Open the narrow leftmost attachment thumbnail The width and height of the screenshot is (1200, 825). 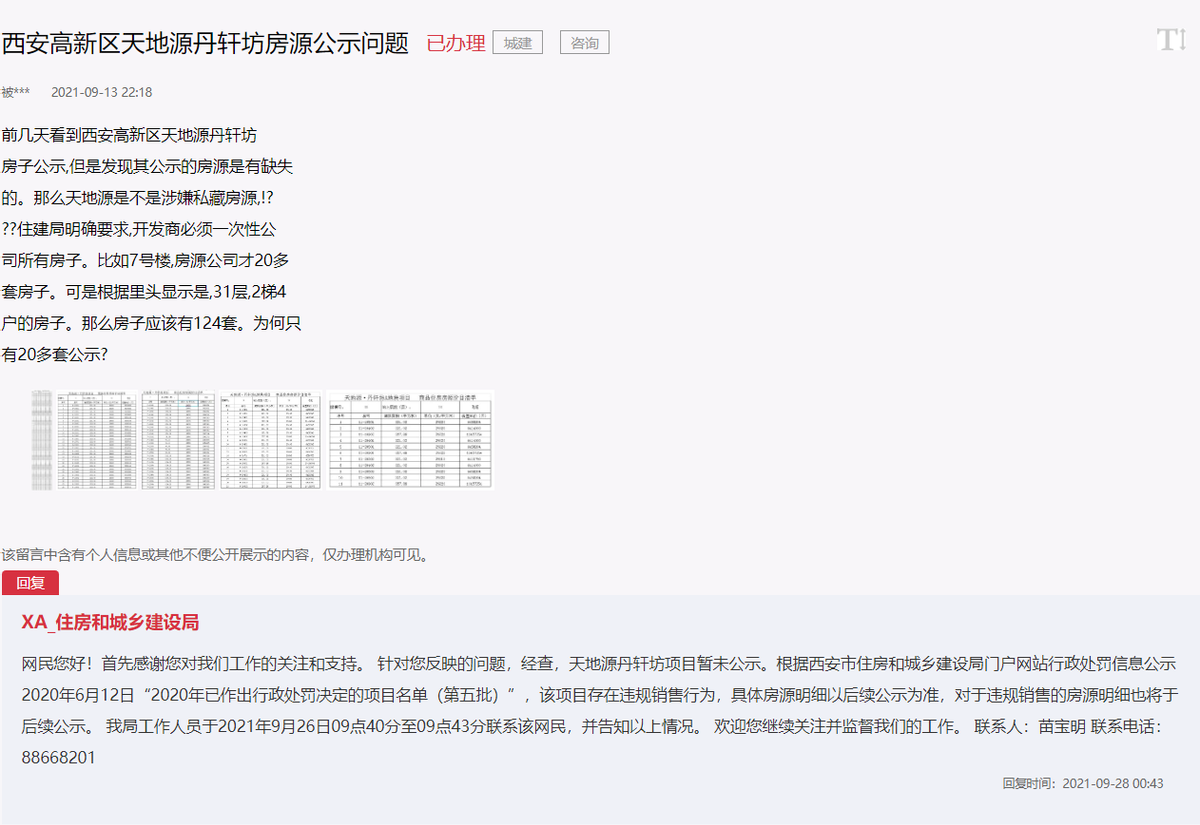coord(42,440)
